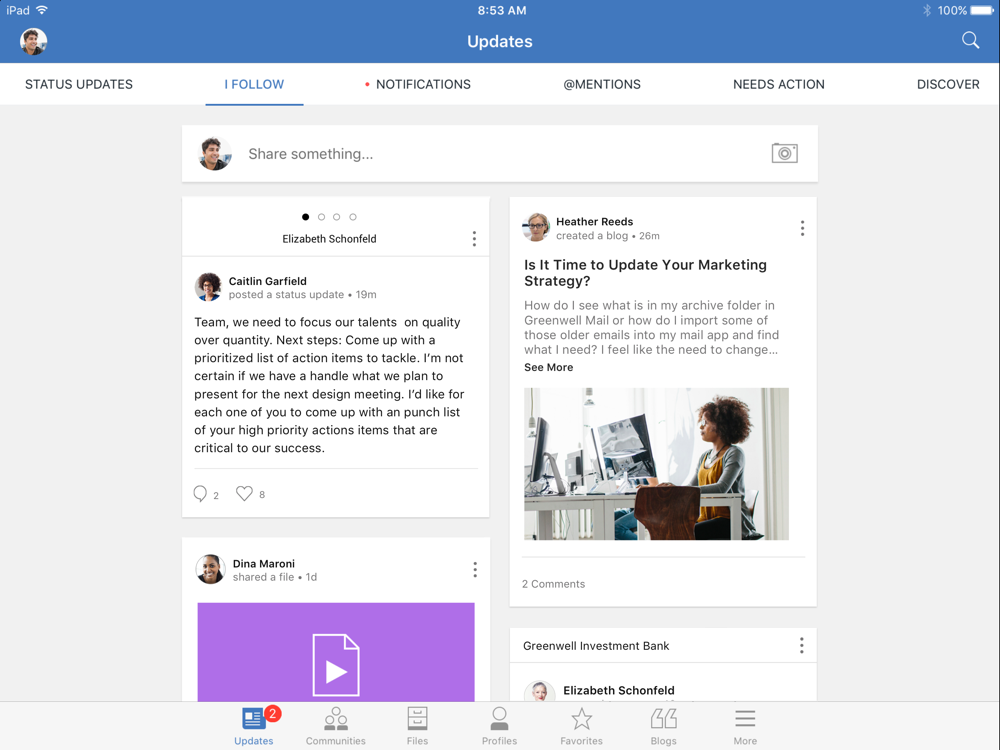Screen dimensions: 1000x750
Task: Tap comment bubble on Caitlin's post
Action: (x=200, y=494)
